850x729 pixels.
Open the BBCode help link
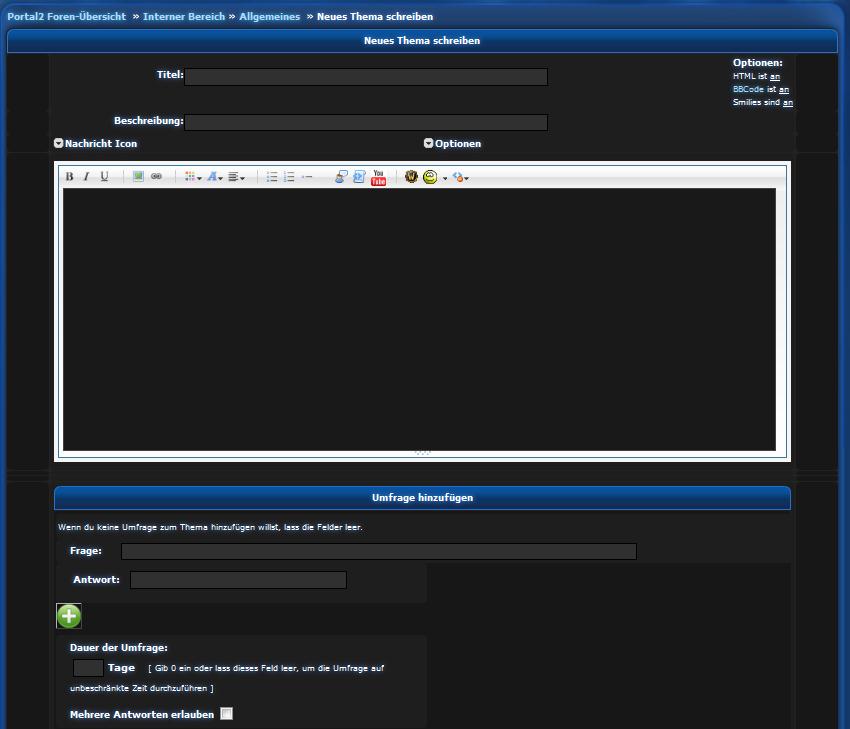(x=748, y=89)
